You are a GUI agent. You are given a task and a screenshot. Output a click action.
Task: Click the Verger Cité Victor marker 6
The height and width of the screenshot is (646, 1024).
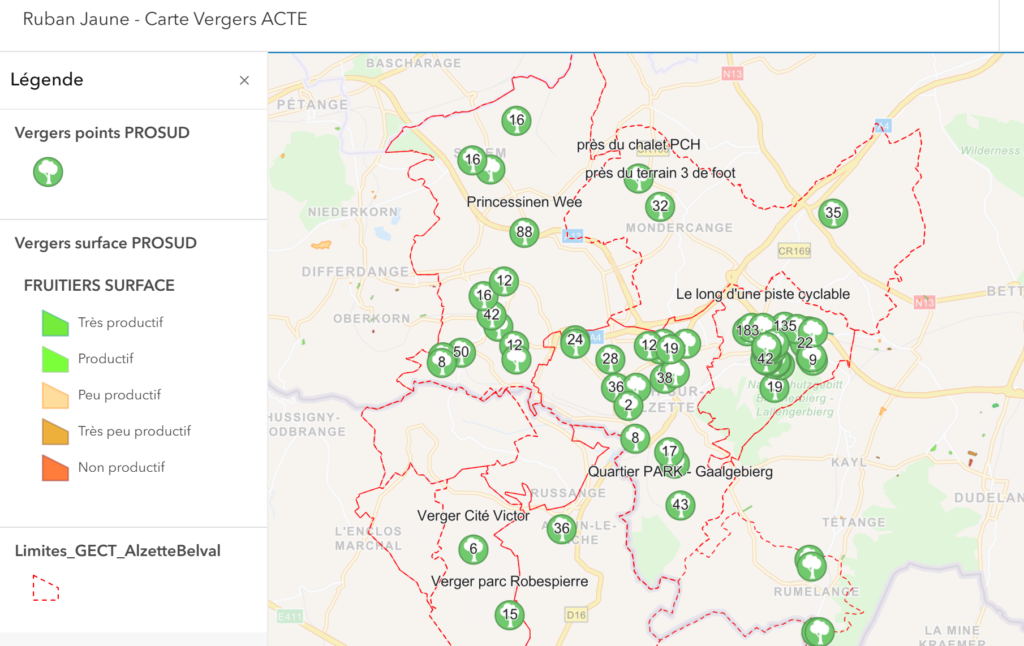[473, 549]
